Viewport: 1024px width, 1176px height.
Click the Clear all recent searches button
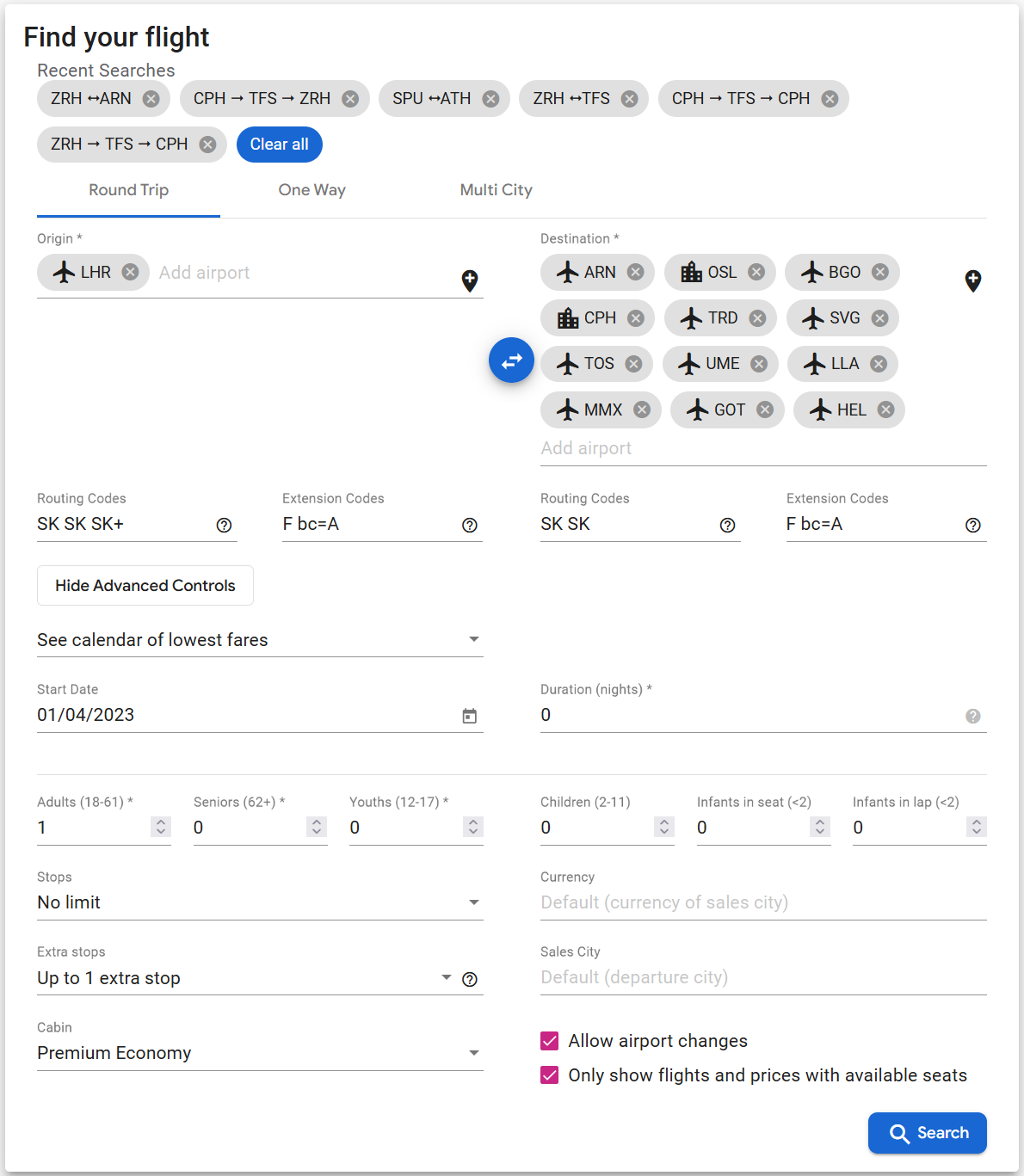tap(279, 144)
